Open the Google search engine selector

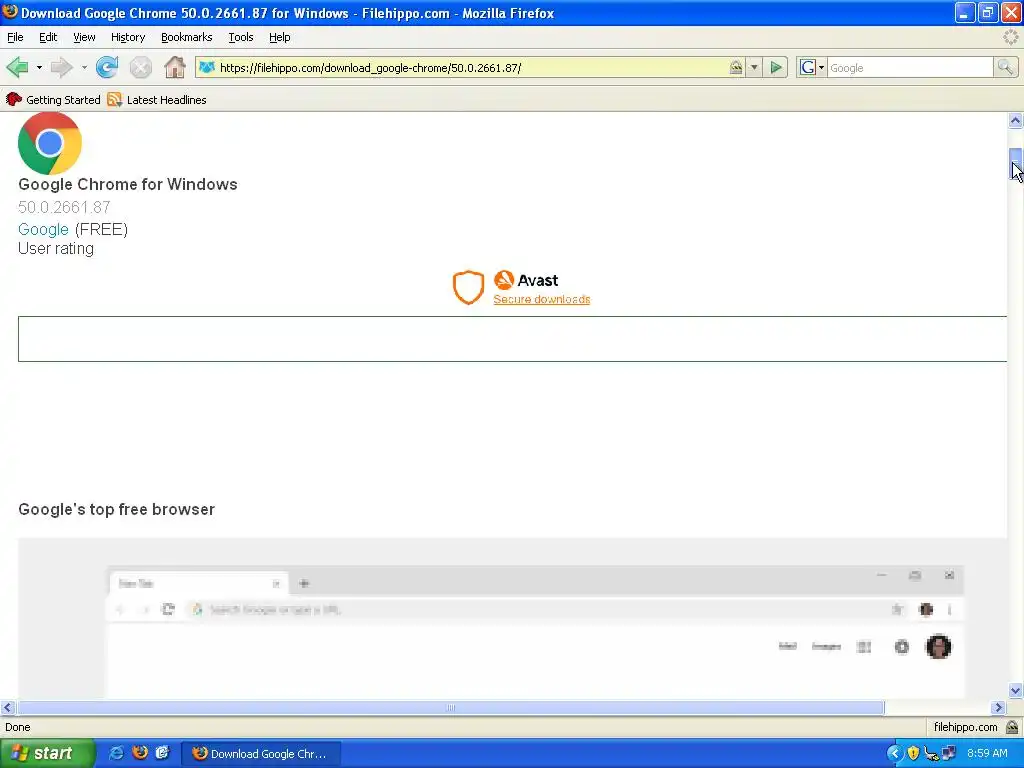click(x=812, y=67)
